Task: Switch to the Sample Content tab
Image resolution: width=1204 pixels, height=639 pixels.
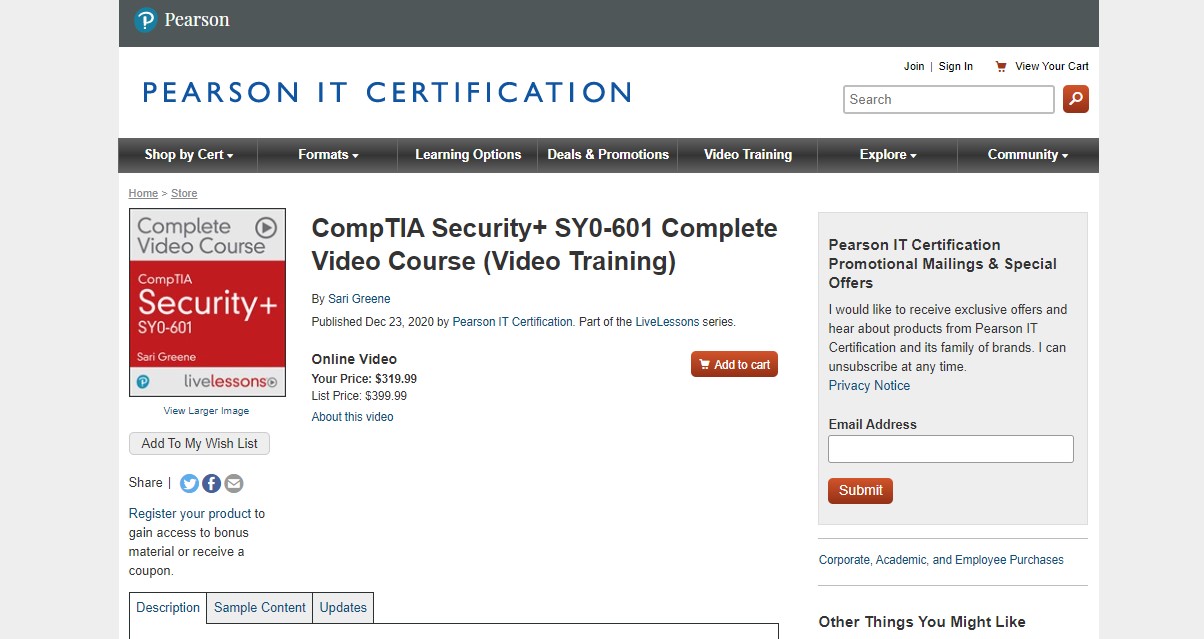Action: pyautogui.click(x=260, y=608)
